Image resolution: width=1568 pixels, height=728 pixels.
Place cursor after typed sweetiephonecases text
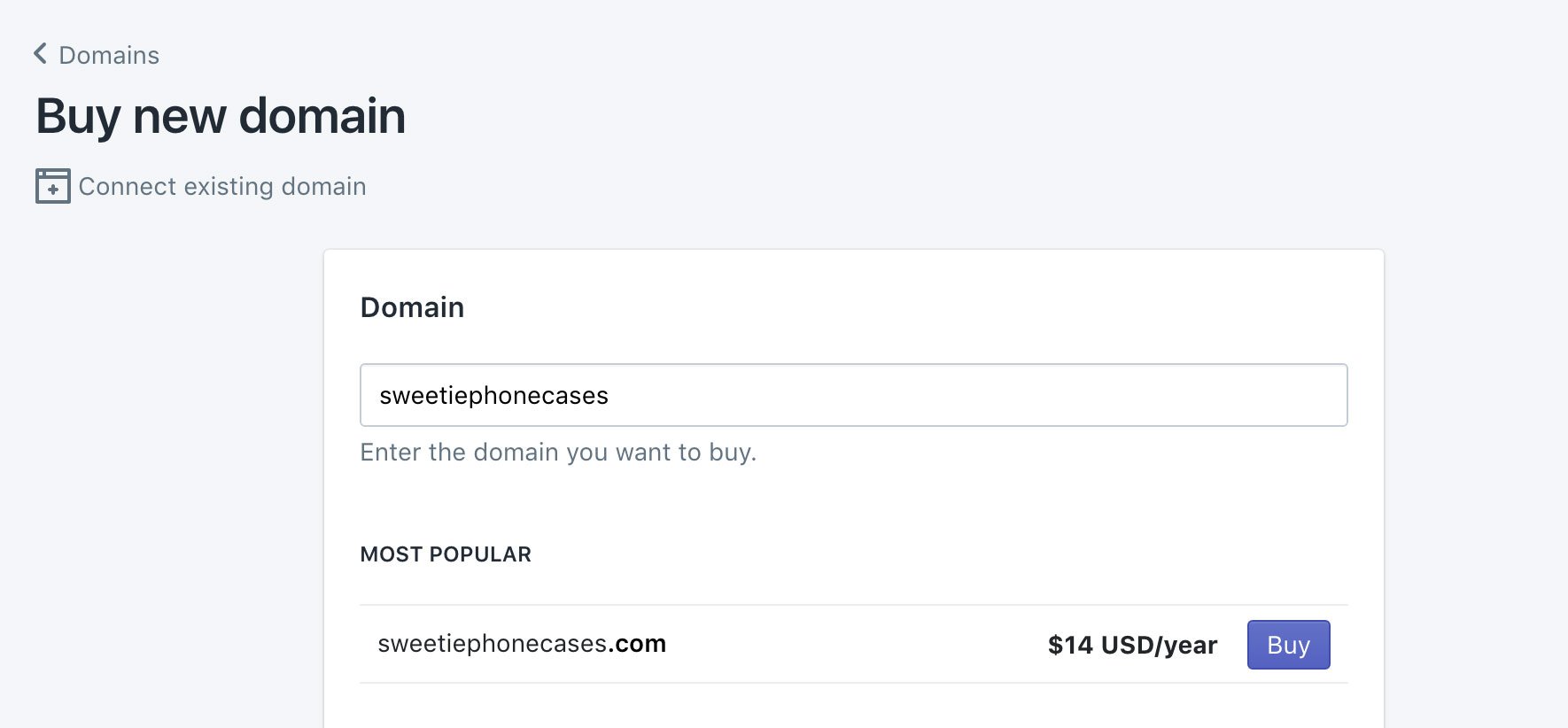[x=610, y=396]
